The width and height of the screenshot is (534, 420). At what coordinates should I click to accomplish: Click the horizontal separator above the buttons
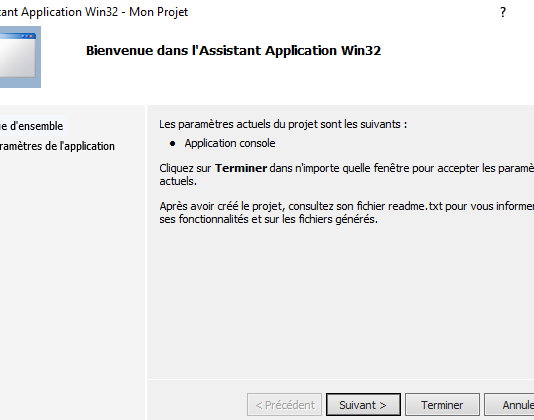pyautogui.click(x=341, y=379)
